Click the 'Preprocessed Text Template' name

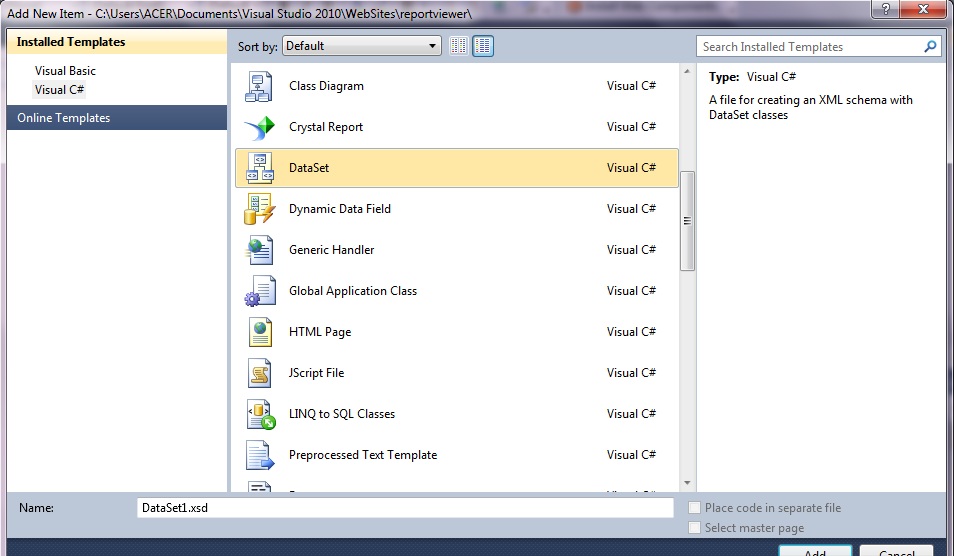click(x=363, y=455)
